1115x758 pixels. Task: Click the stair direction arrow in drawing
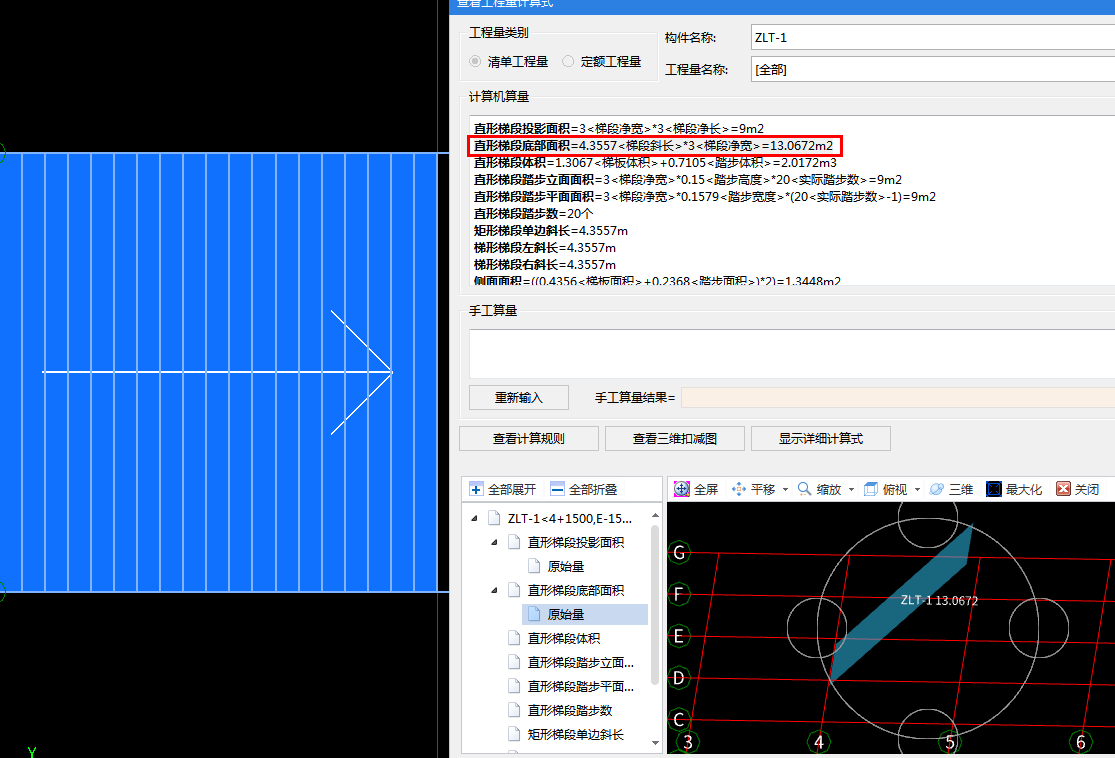(x=218, y=372)
